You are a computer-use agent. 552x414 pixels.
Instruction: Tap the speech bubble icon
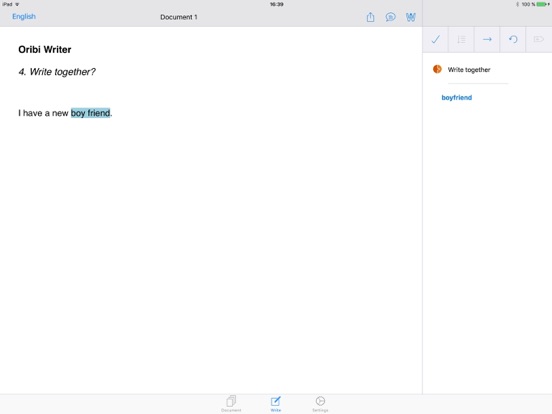[x=390, y=17]
